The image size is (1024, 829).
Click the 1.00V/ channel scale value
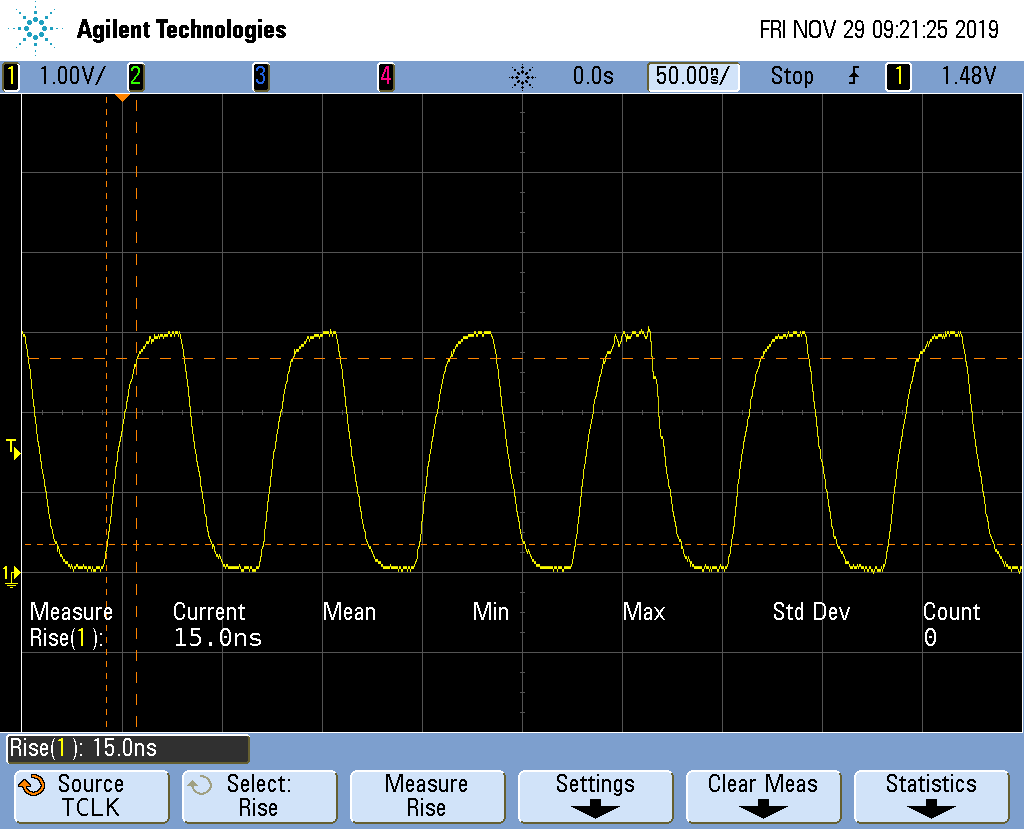[72, 76]
